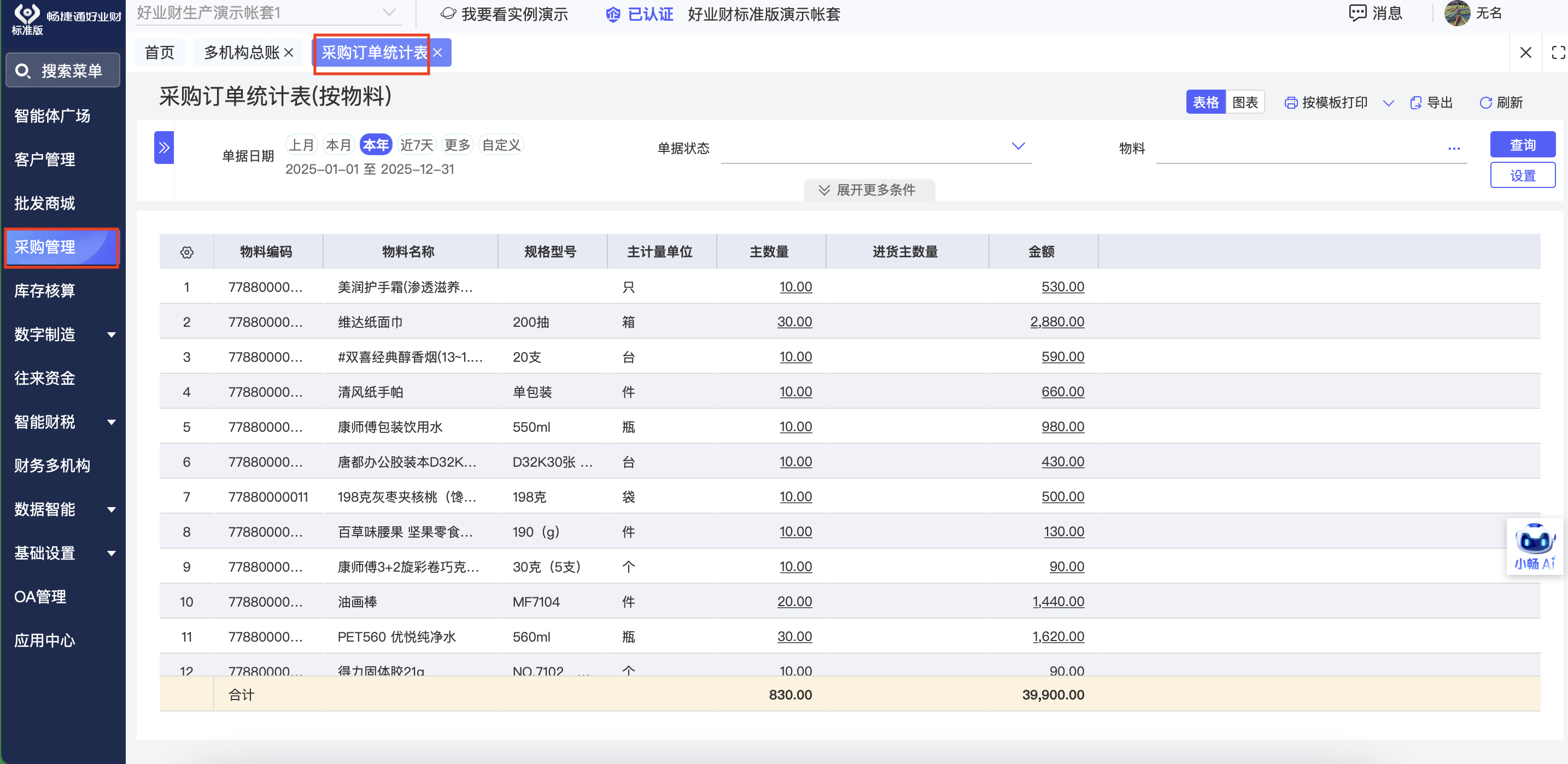Open the 530.00 amount link
1568x764 pixels.
point(1062,286)
